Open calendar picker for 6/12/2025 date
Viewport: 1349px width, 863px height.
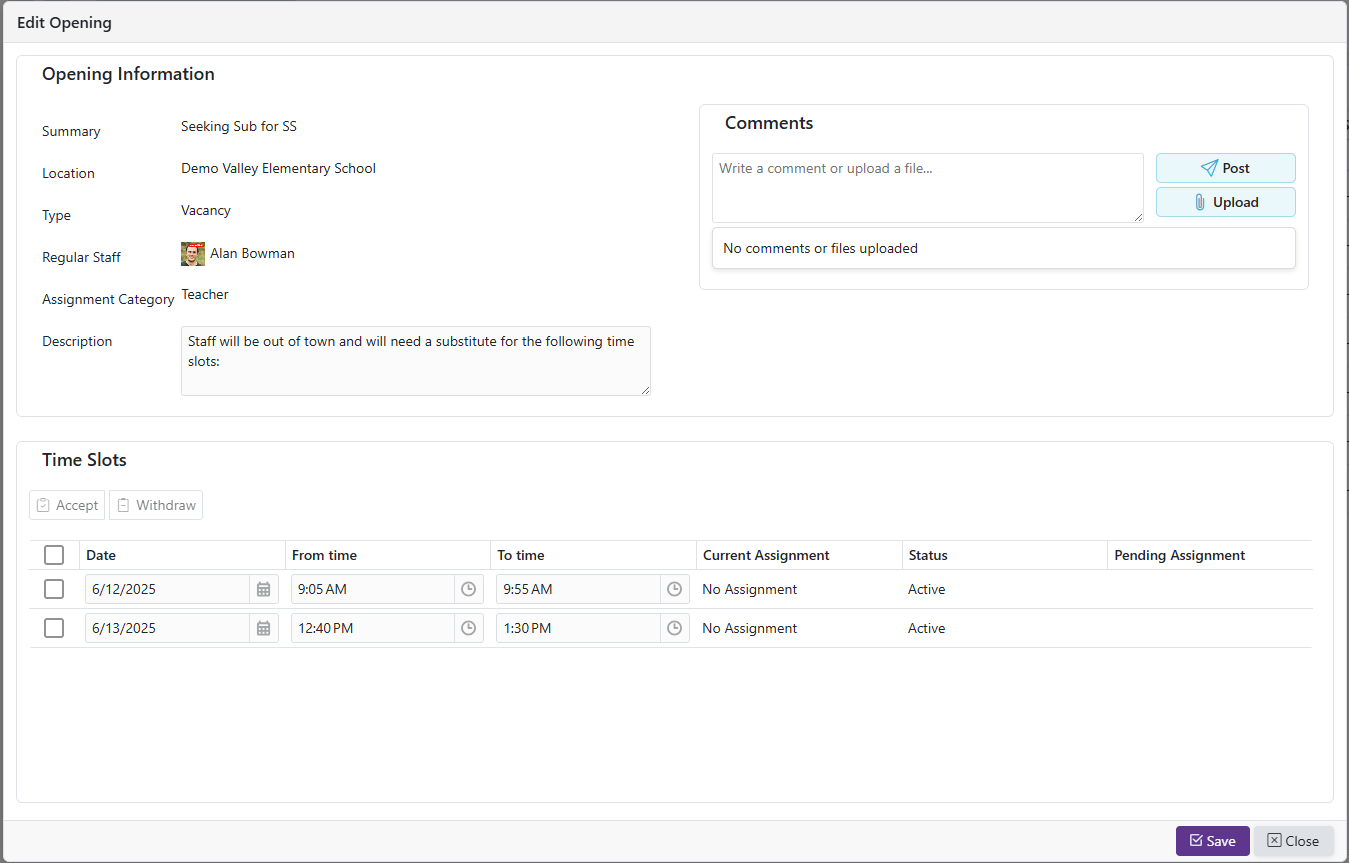coord(264,590)
